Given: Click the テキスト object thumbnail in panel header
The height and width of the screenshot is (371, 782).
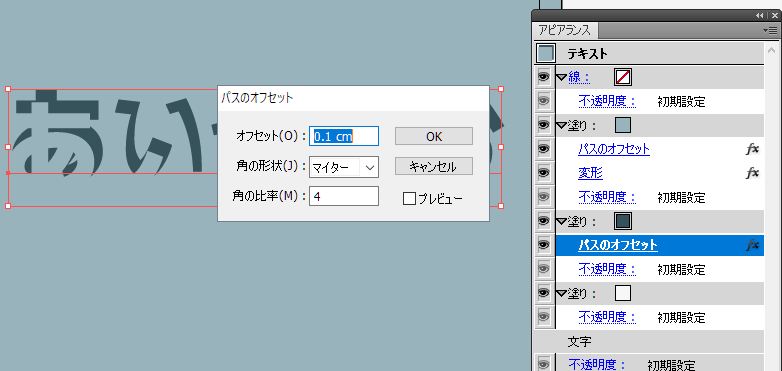Looking at the screenshot, I should pos(545,53).
